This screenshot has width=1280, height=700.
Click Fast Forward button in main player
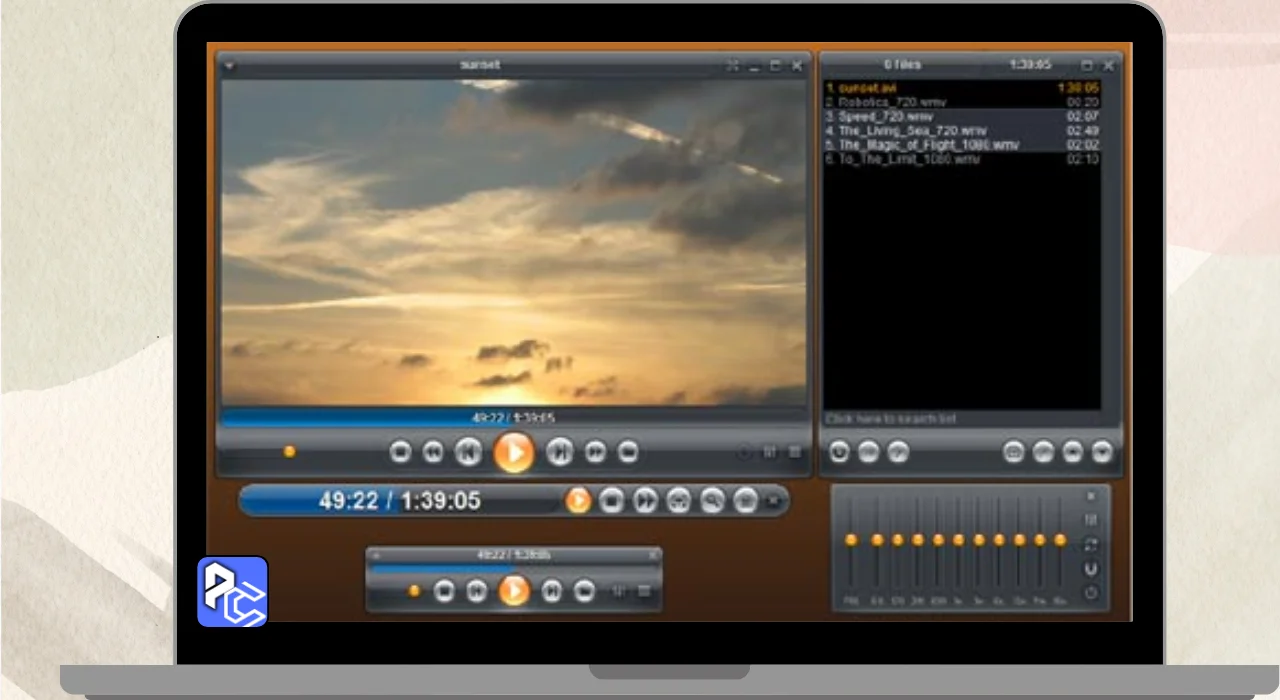[x=595, y=452]
